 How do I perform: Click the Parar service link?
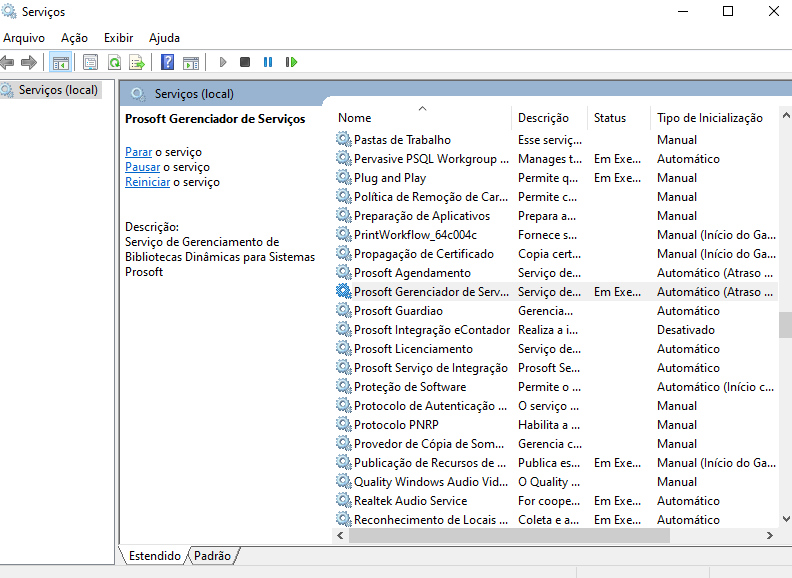pos(138,152)
